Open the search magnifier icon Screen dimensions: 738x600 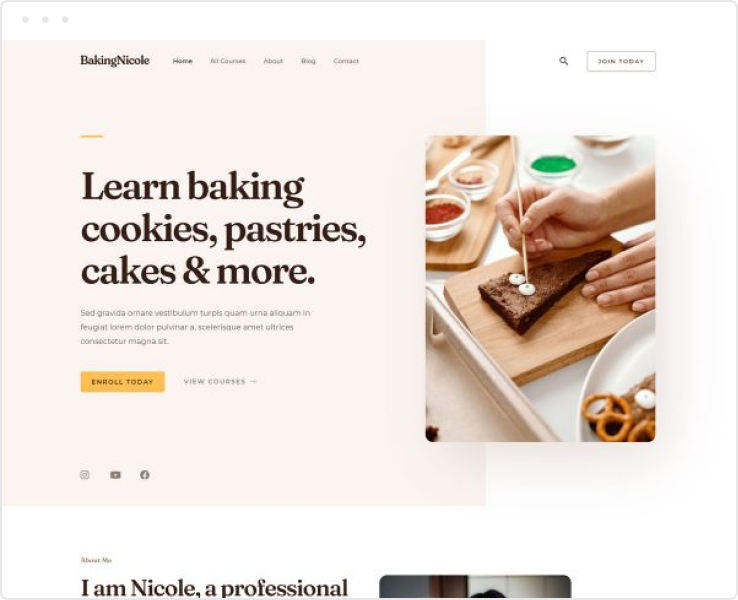(563, 61)
